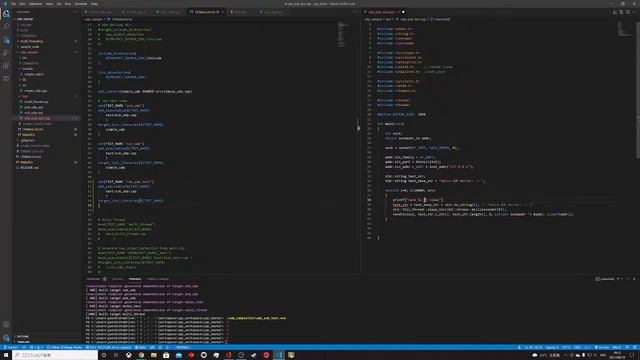Open the Edit menu

coord(22,4)
